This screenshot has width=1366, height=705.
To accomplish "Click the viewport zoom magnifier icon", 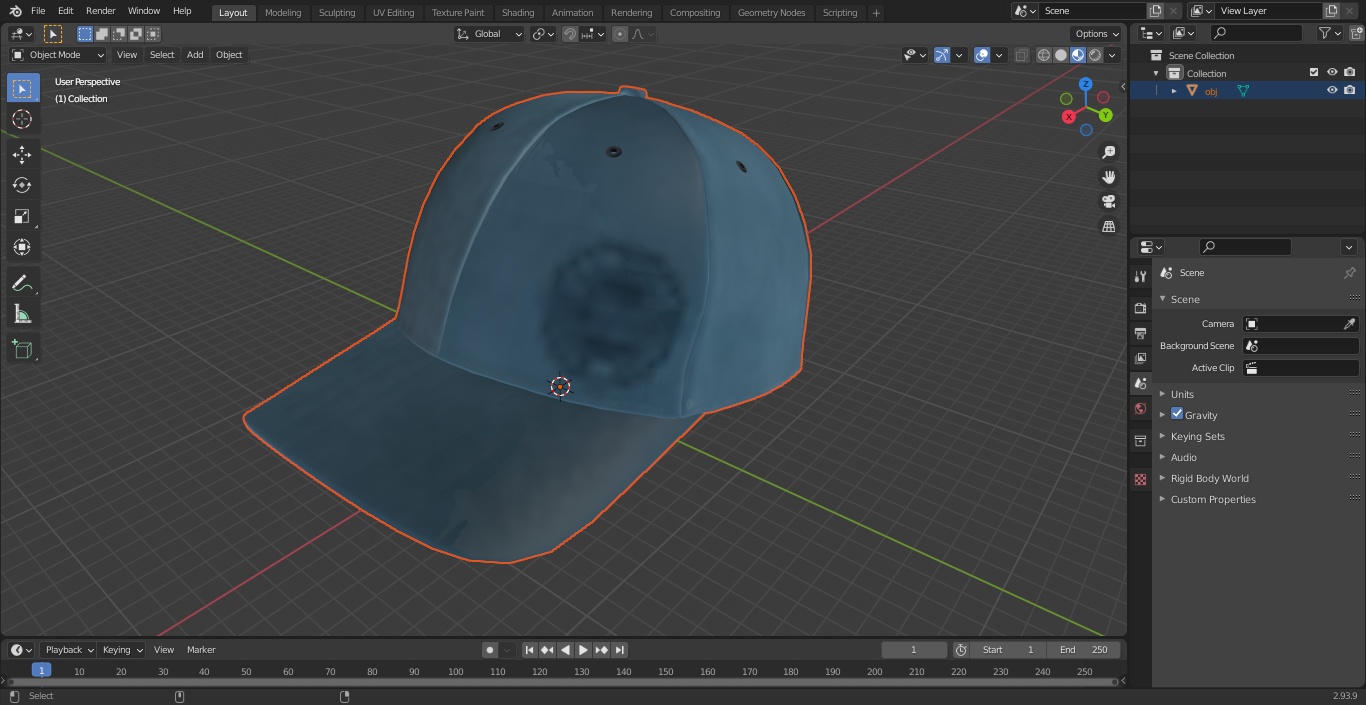I will (x=1108, y=152).
